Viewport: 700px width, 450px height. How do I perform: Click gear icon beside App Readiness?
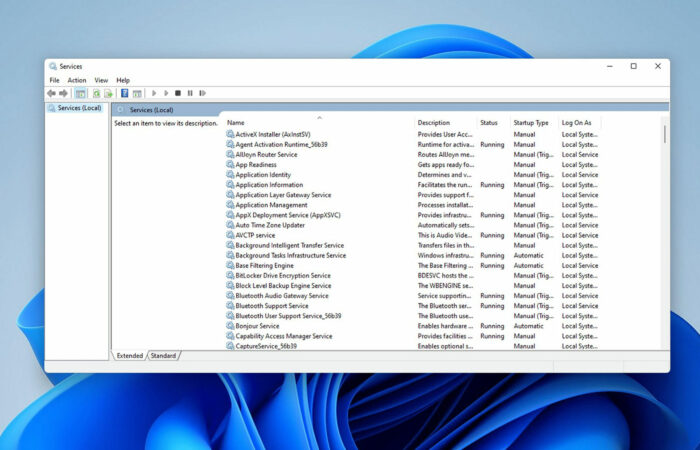[x=230, y=164]
